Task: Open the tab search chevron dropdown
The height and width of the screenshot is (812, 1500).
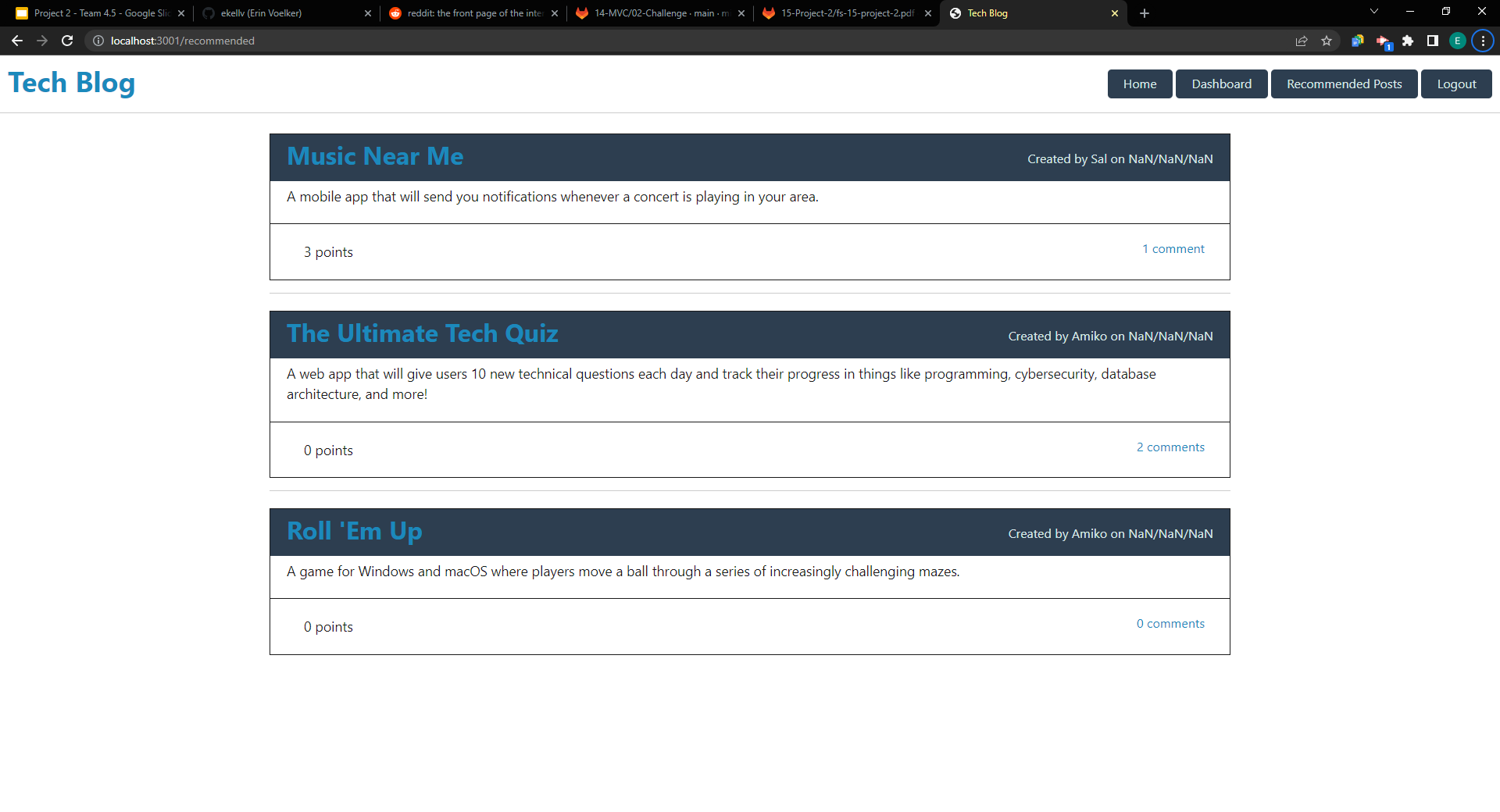Action: click(1373, 11)
